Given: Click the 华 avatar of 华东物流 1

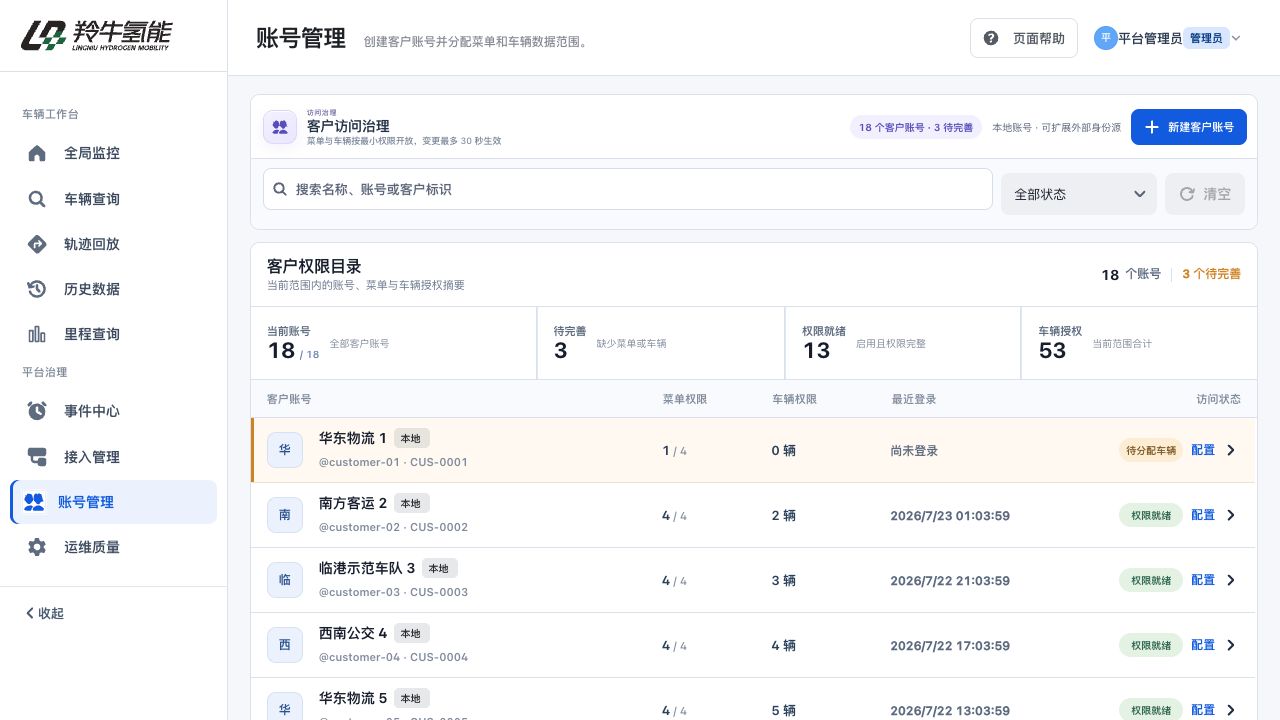Looking at the screenshot, I should tap(285, 450).
